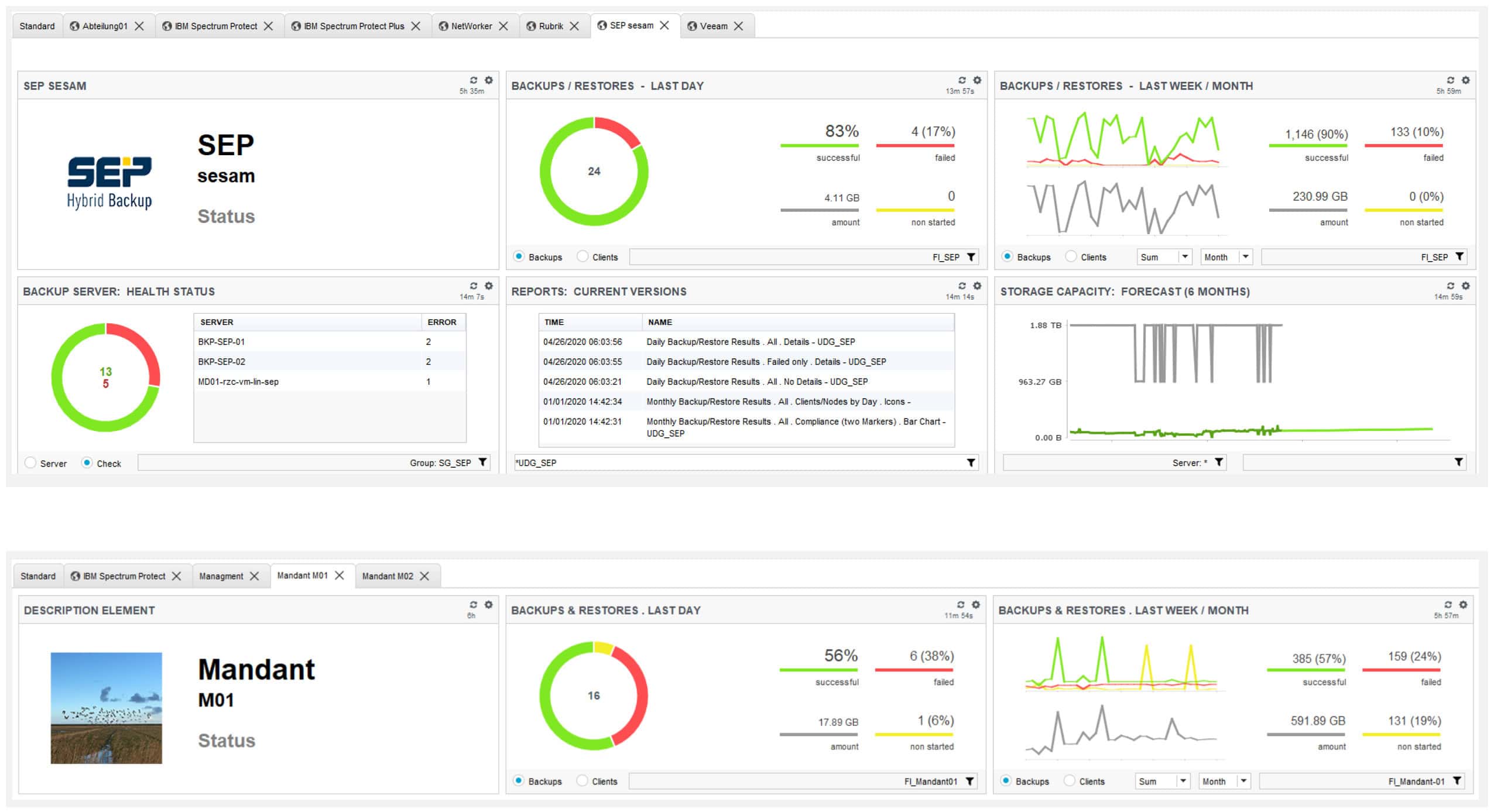Viewport: 1494px width, 812px height.
Task: Select Clients radio in Backups / Restores Last Day panel
Action: (x=582, y=256)
